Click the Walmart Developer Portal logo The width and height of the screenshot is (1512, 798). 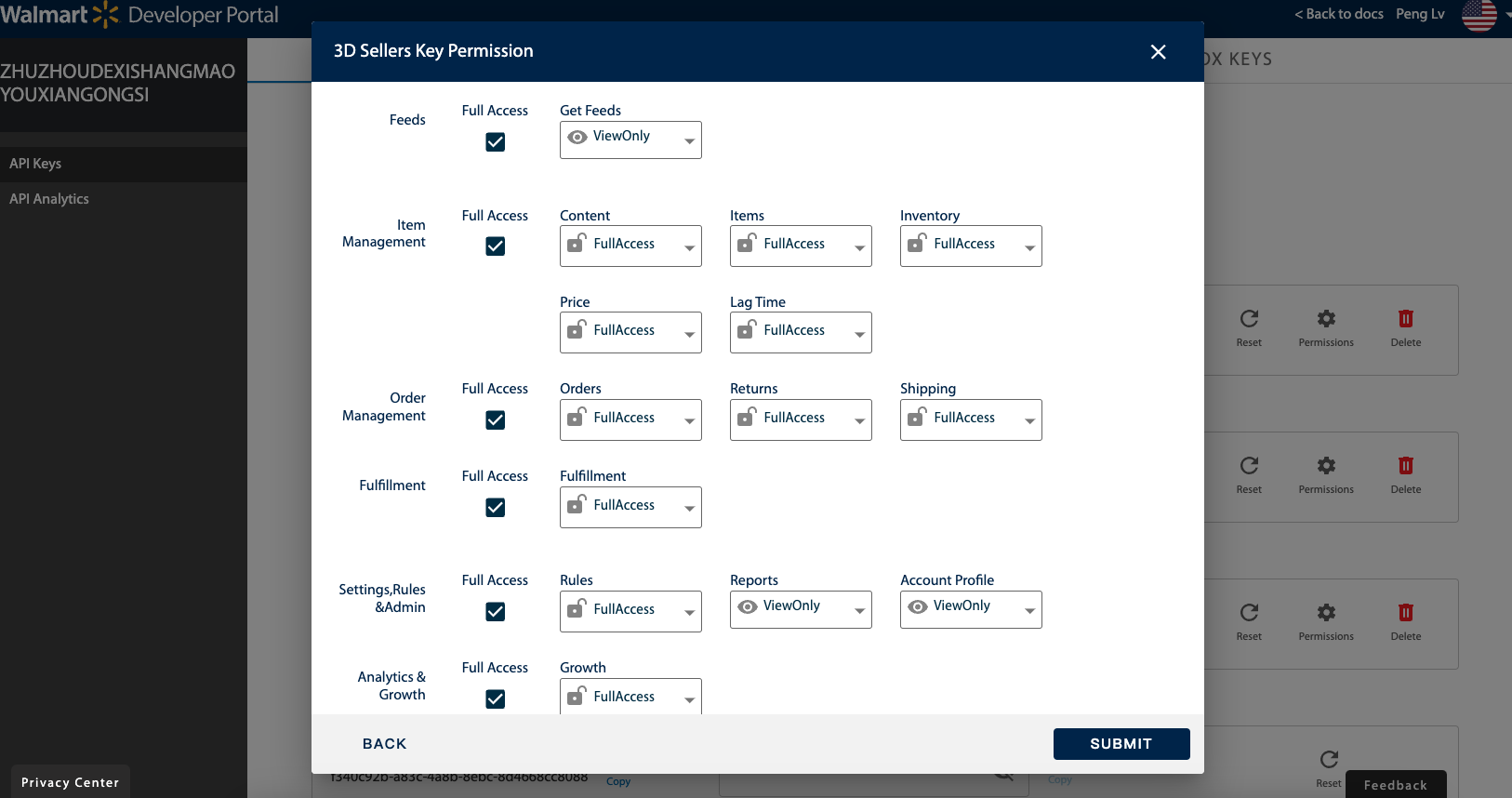(x=139, y=15)
